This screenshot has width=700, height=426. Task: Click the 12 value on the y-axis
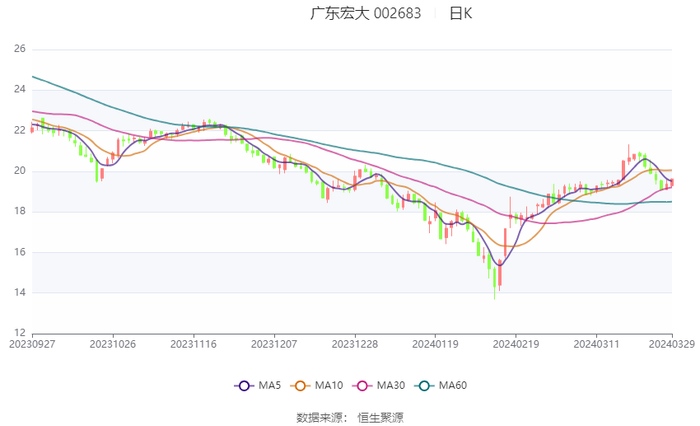click(x=19, y=333)
